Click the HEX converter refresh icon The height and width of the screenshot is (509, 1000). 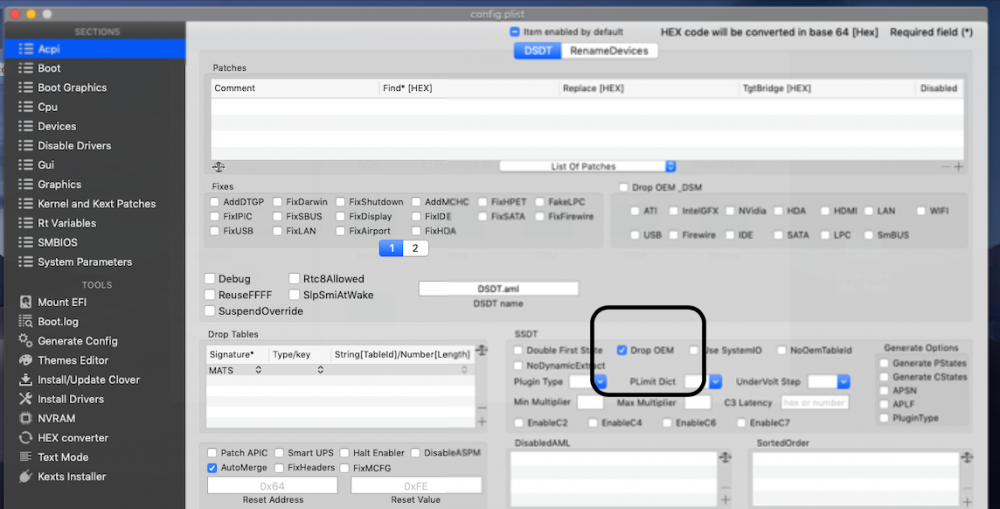pos(26,438)
